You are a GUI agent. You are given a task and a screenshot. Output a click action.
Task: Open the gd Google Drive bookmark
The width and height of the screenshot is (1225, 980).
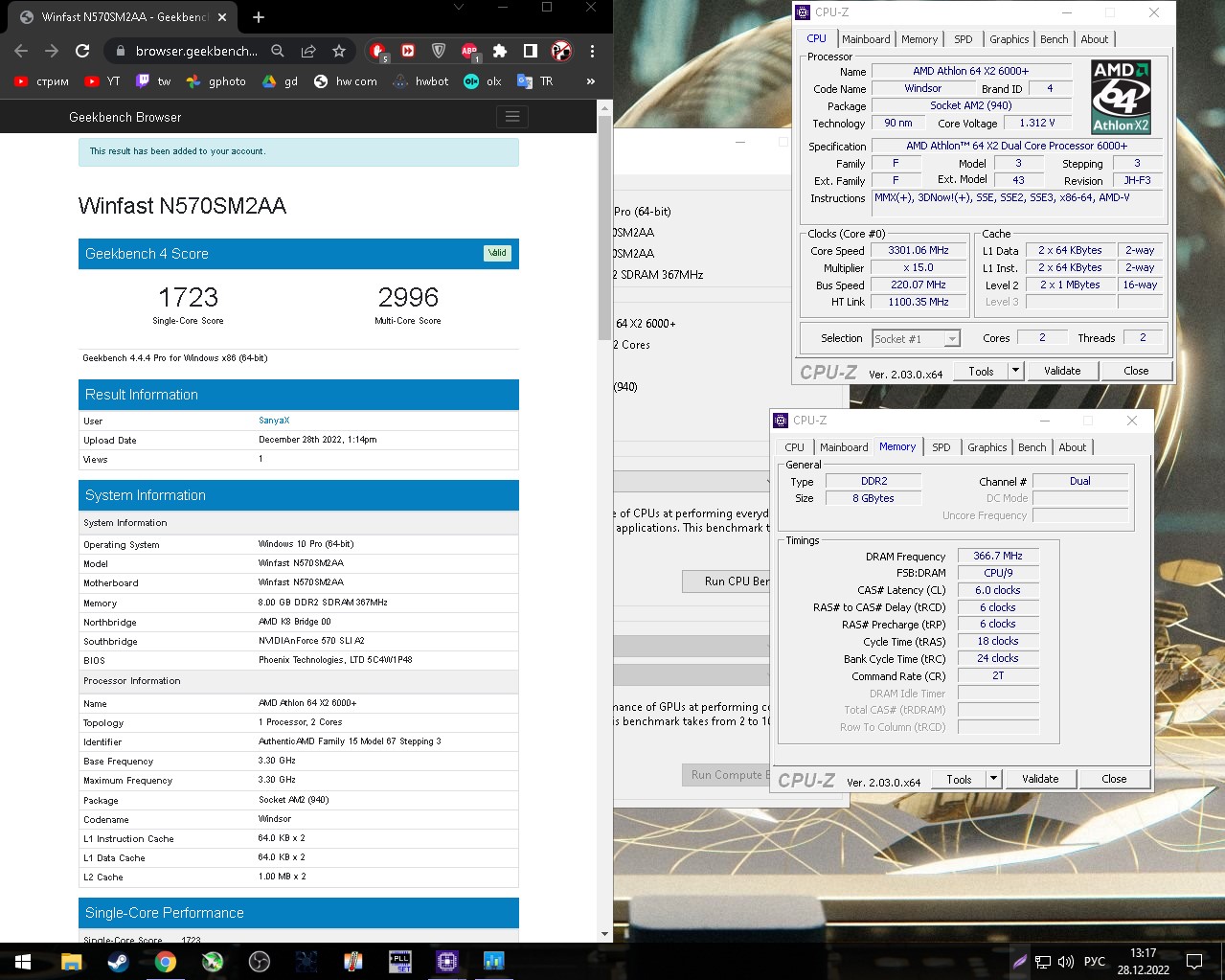tap(281, 81)
